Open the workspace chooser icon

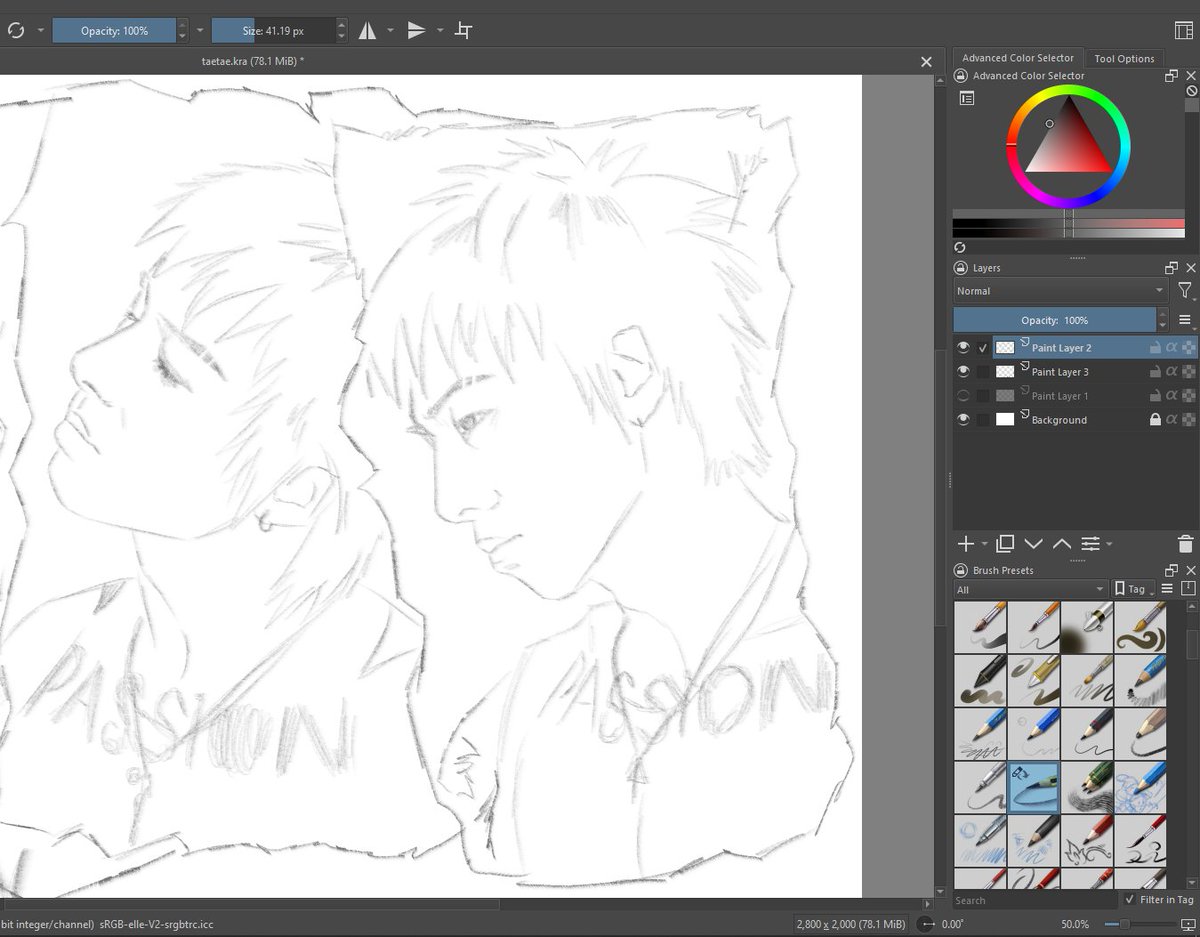pyautogui.click(x=1184, y=30)
